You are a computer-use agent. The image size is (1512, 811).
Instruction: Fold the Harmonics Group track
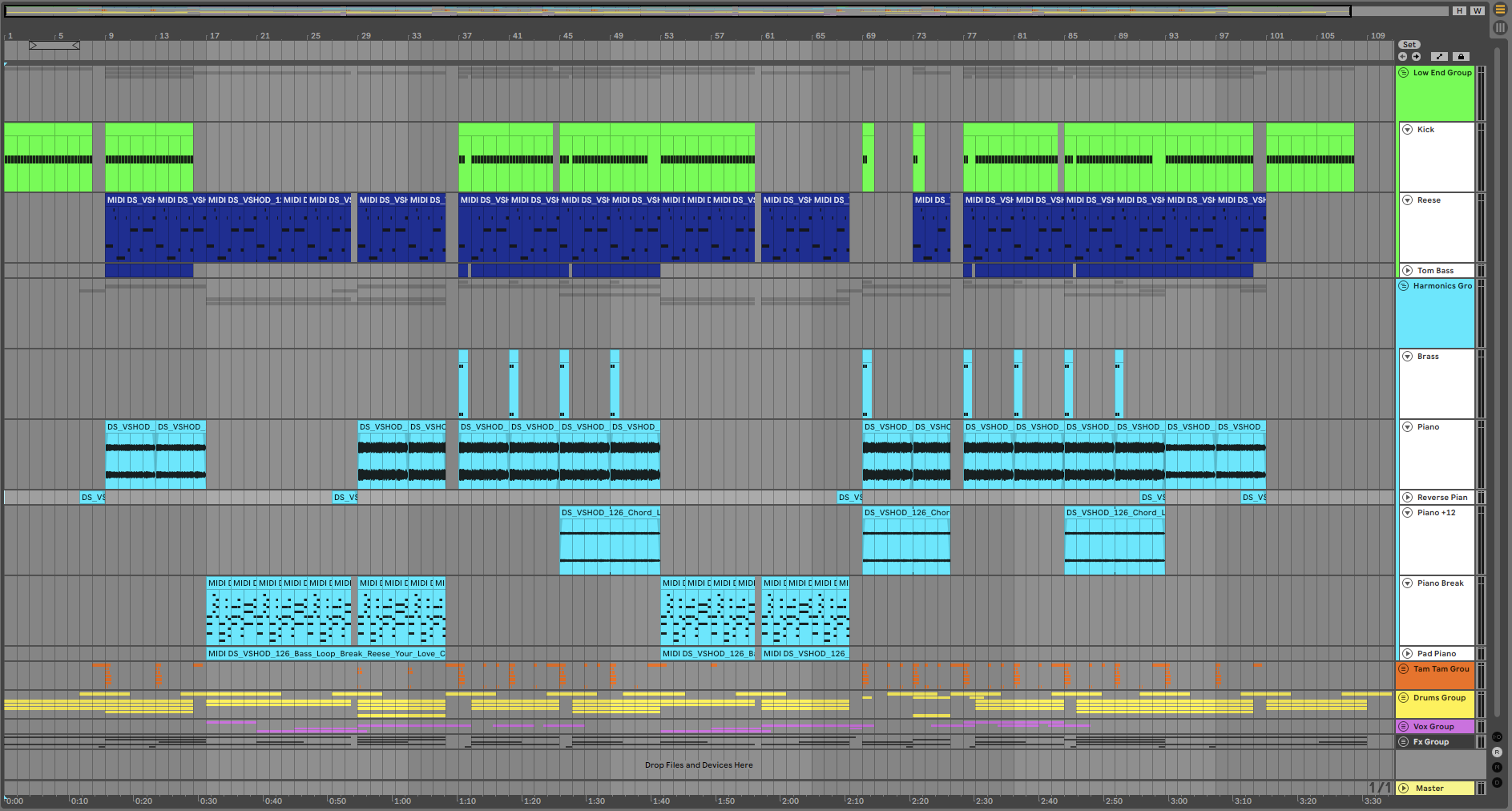click(1404, 286)
